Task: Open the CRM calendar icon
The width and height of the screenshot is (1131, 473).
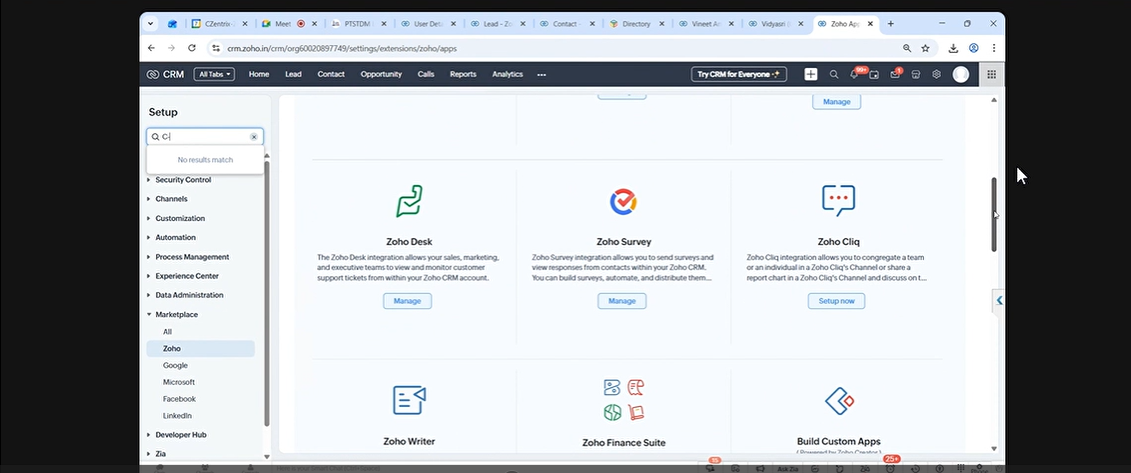Action: coord(874,74)
